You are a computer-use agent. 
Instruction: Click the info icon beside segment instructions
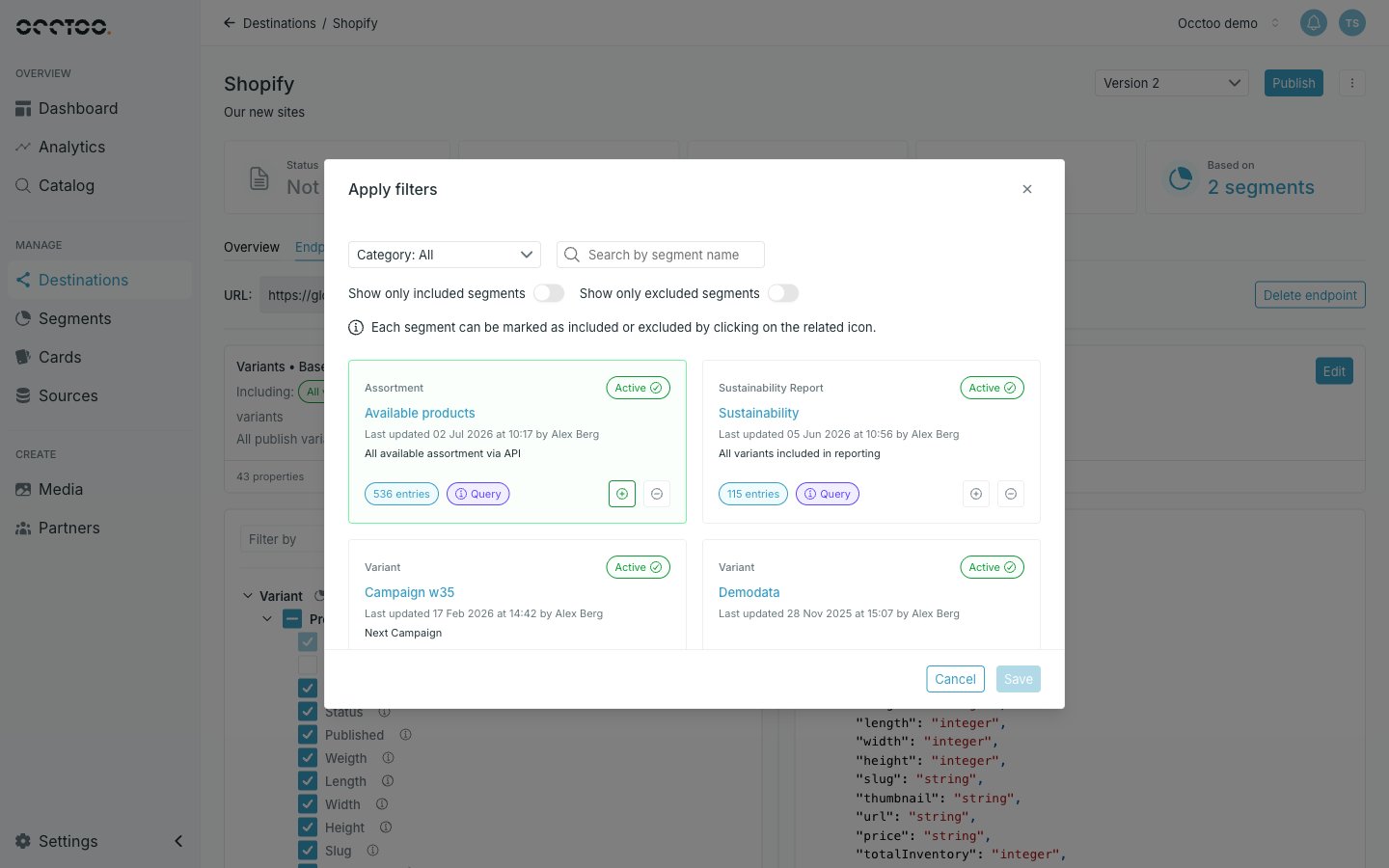[356, 328]
